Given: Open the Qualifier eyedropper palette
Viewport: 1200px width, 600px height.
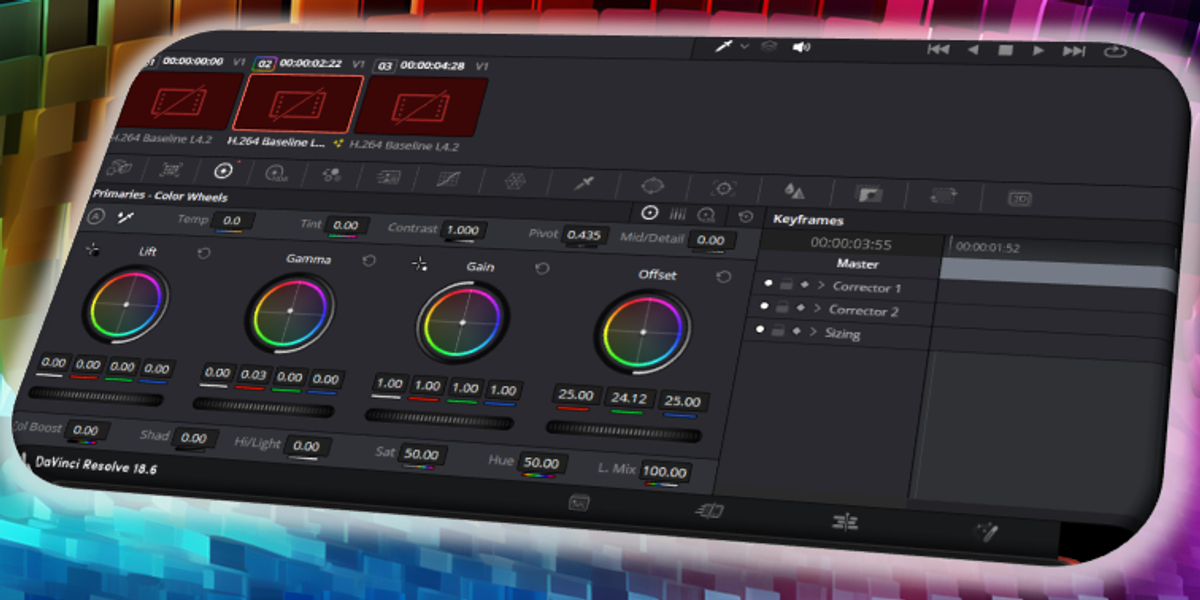Looking at the screenshot, I should pyautogui.click(x=582, y=184).
